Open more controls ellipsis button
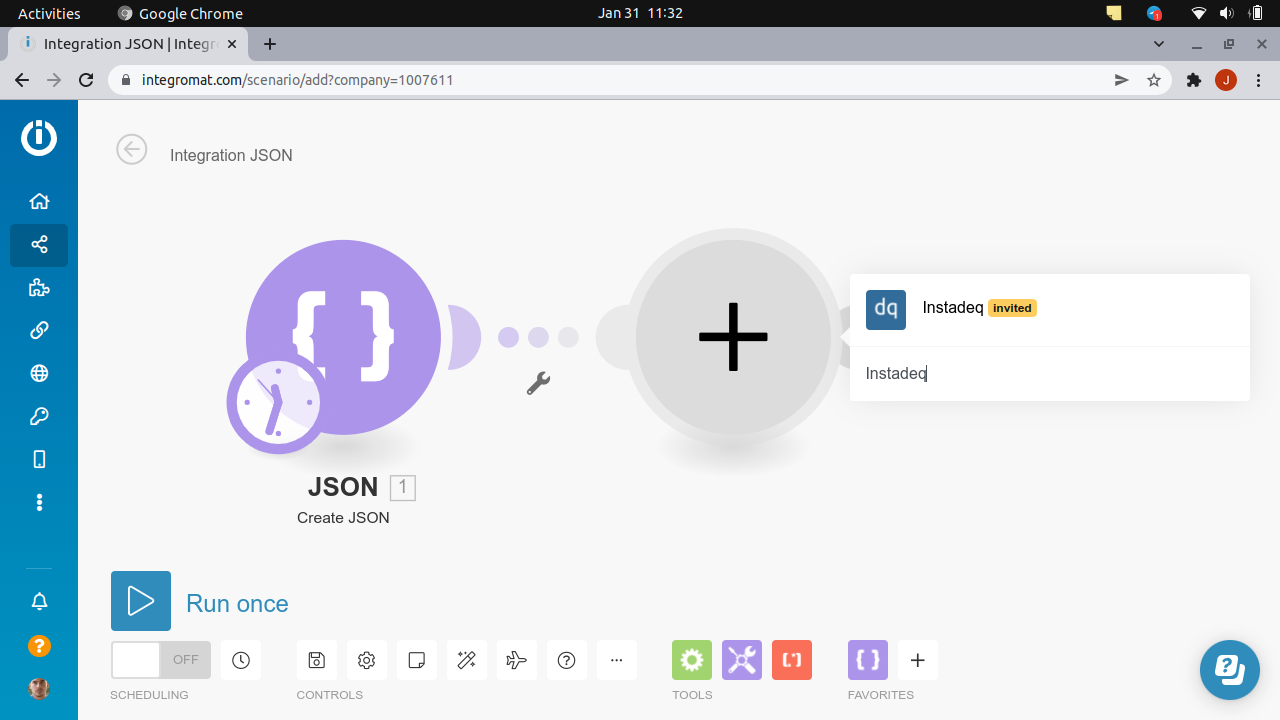 pyautogui.click(x=617, y=660)
